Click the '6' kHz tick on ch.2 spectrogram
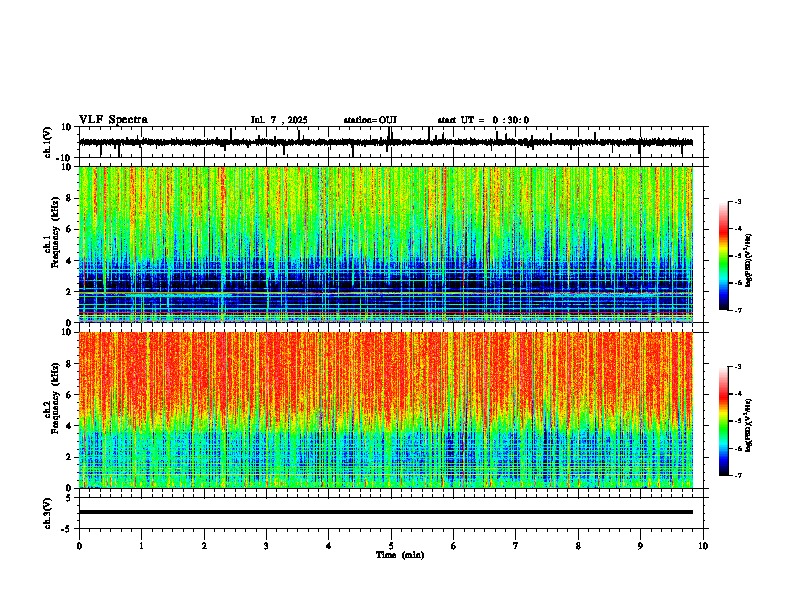 pyautogui.click(x=69, y=395)
